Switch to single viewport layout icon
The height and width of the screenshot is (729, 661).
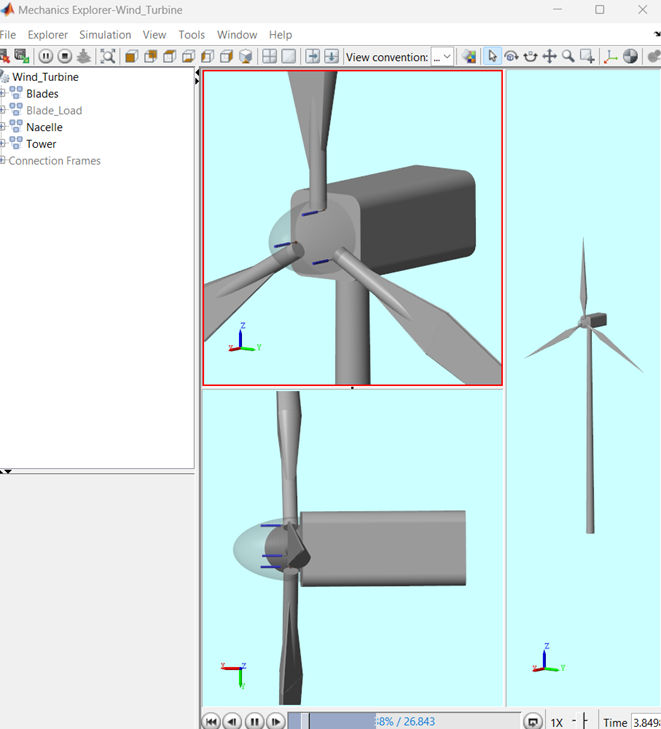(x=289, y=57)
